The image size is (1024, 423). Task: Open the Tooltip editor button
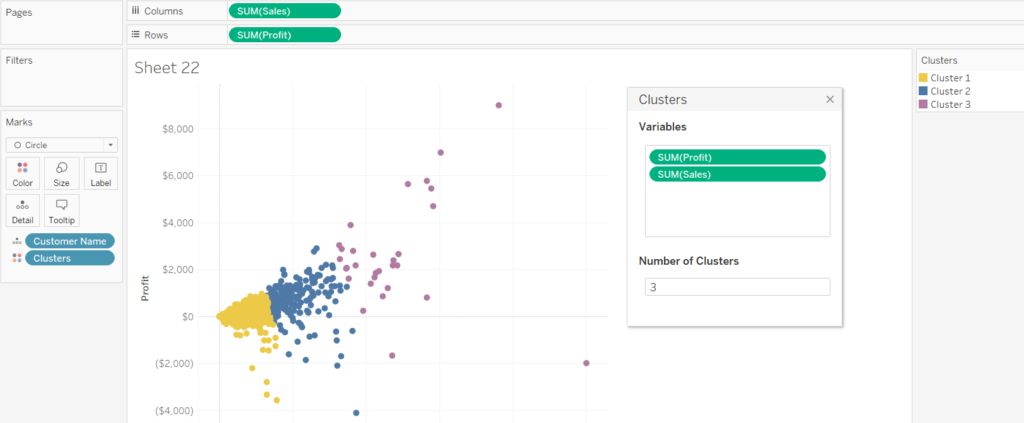click(x=62, y=209)
